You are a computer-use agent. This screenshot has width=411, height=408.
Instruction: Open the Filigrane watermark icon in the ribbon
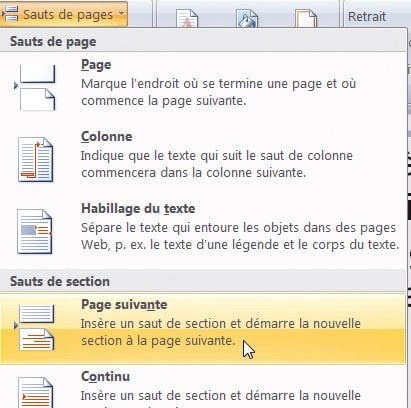coord(187,18)
